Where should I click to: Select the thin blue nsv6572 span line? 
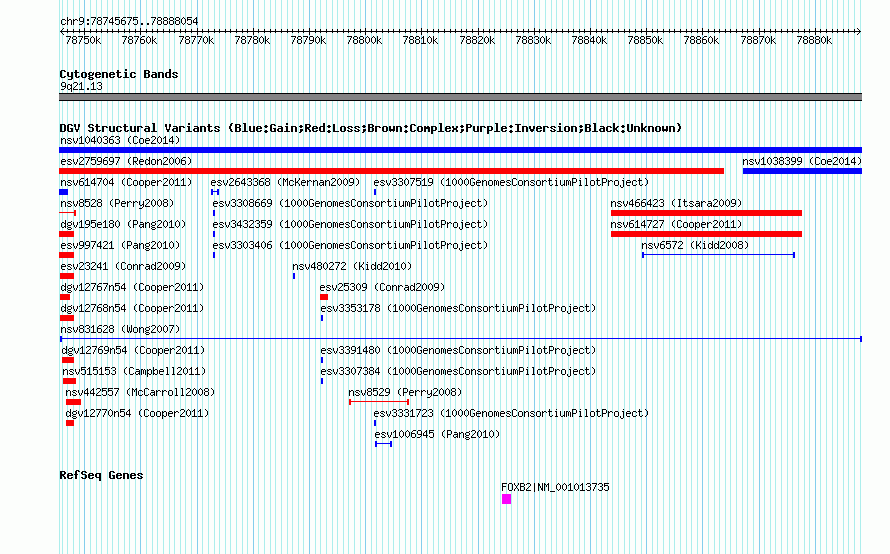(x=718, y=255)
